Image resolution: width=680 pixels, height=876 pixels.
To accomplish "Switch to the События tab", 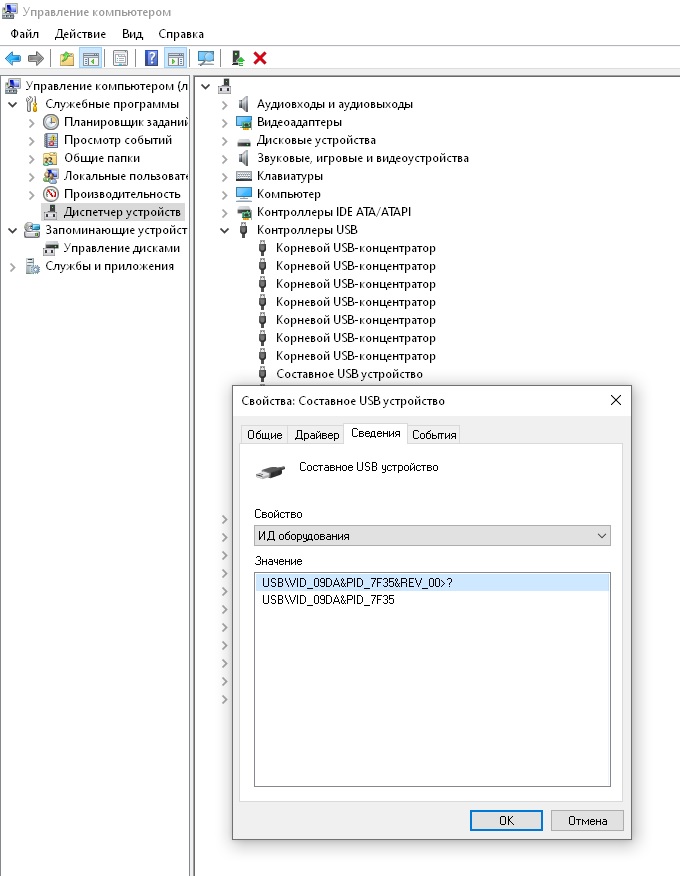I will [434, 435].
